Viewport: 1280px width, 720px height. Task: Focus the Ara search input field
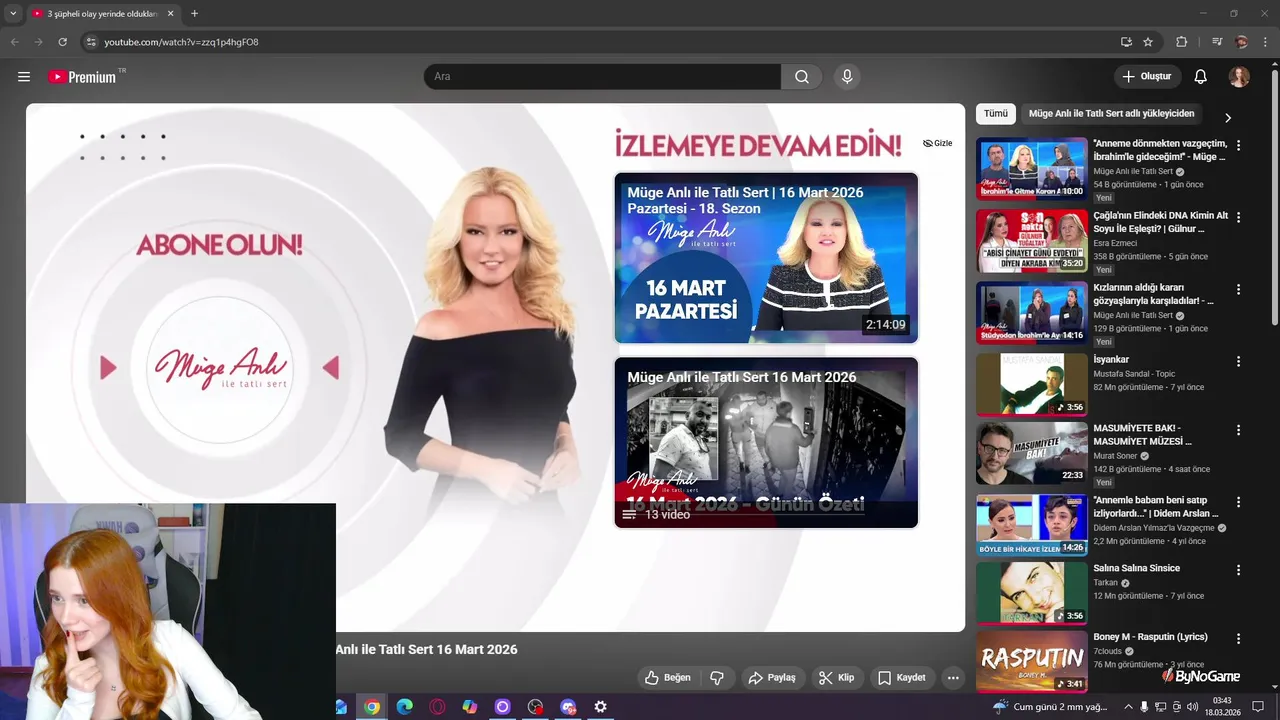(x=602, y=77)
